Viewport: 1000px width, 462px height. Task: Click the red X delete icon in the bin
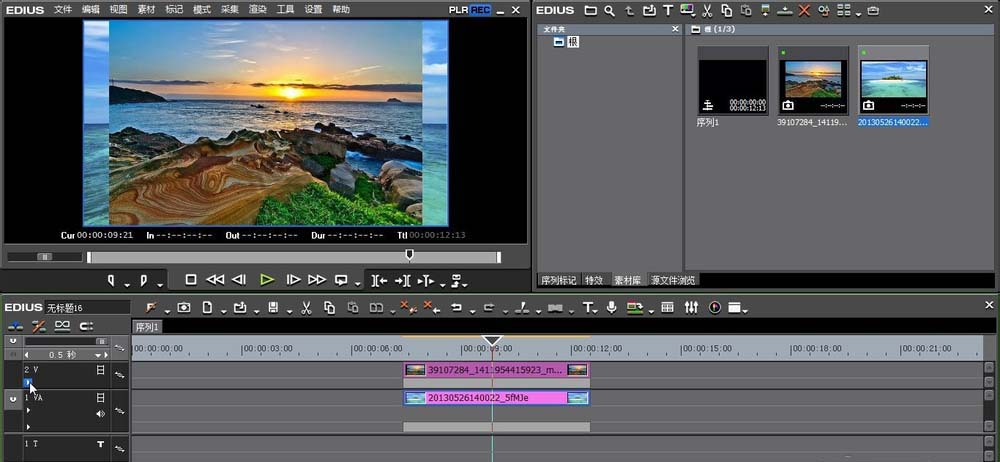pyautogui.click(x=804, y=10)
